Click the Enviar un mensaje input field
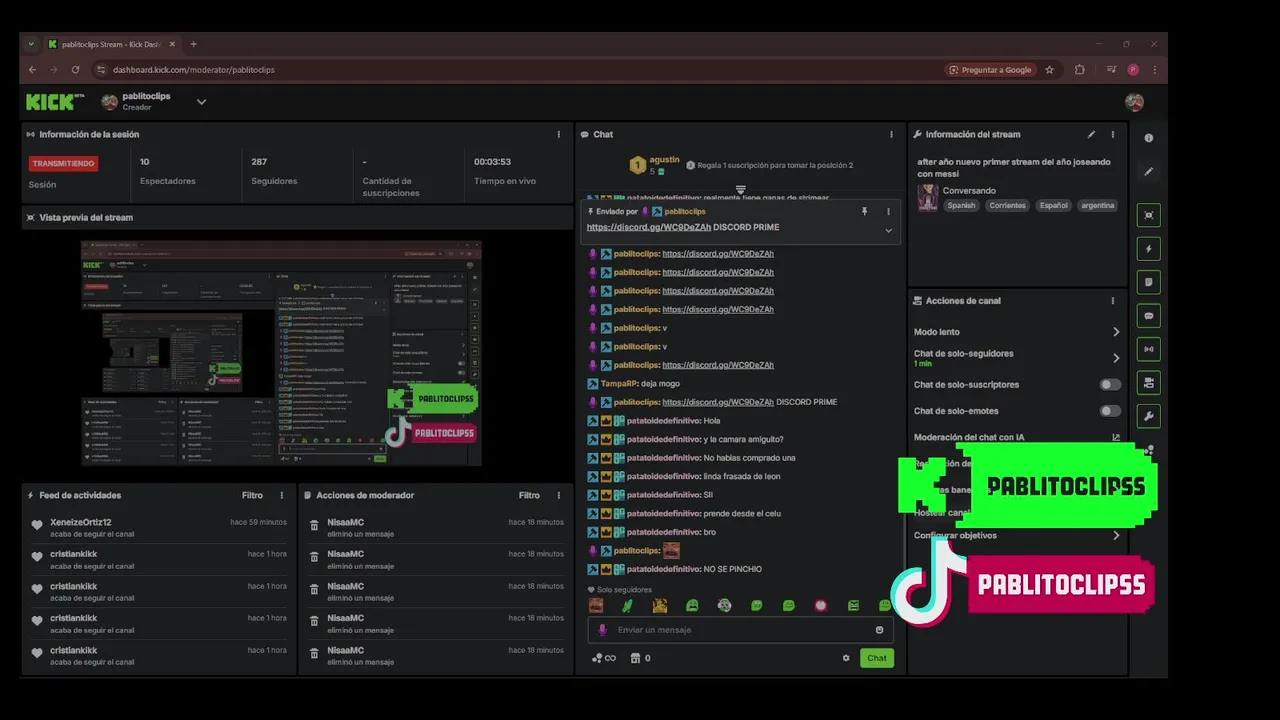Viewport: 1280px width, 720px height. pos(740,630)
